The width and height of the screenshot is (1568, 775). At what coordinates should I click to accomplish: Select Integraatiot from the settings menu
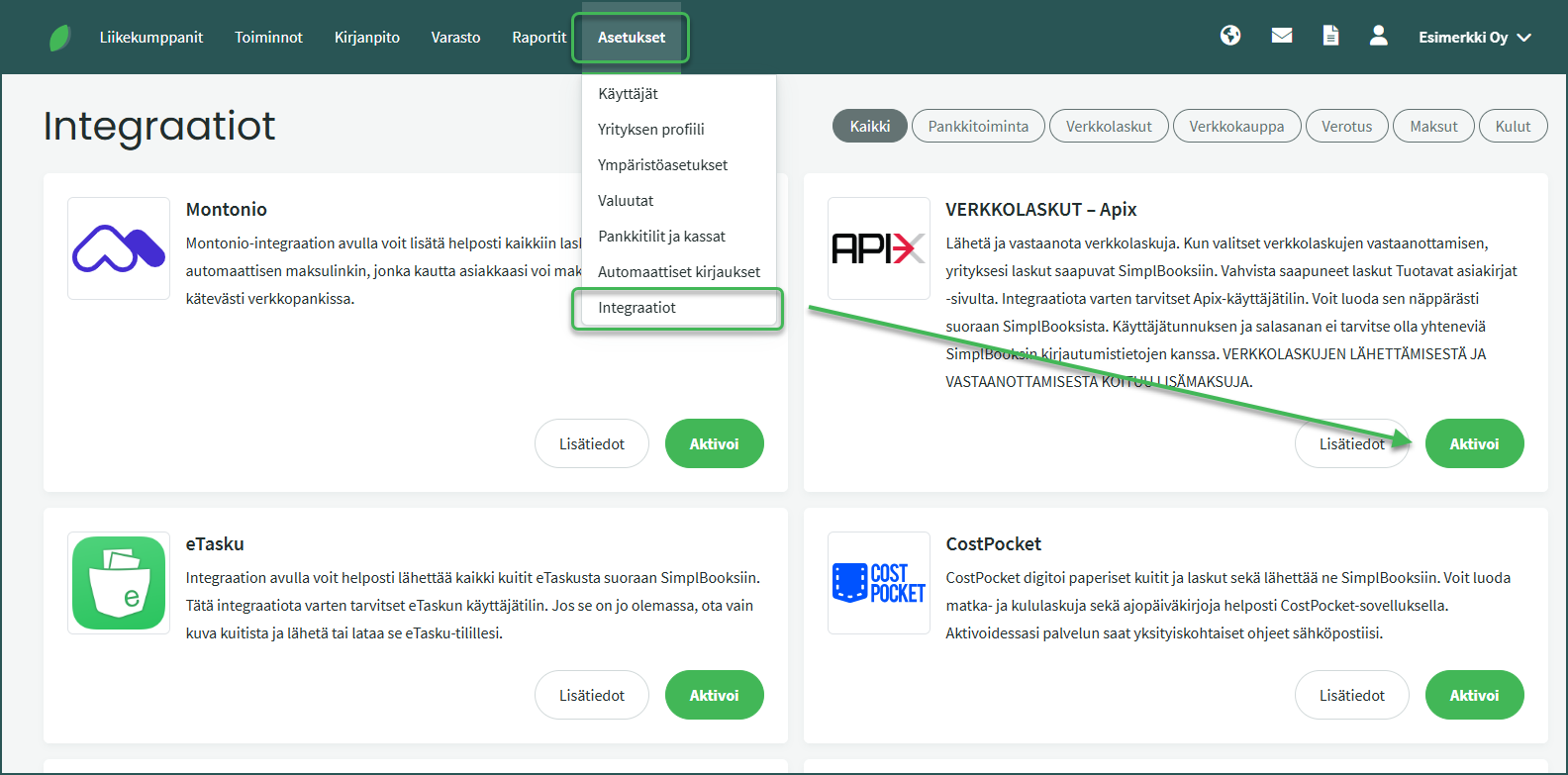(637, 308)
